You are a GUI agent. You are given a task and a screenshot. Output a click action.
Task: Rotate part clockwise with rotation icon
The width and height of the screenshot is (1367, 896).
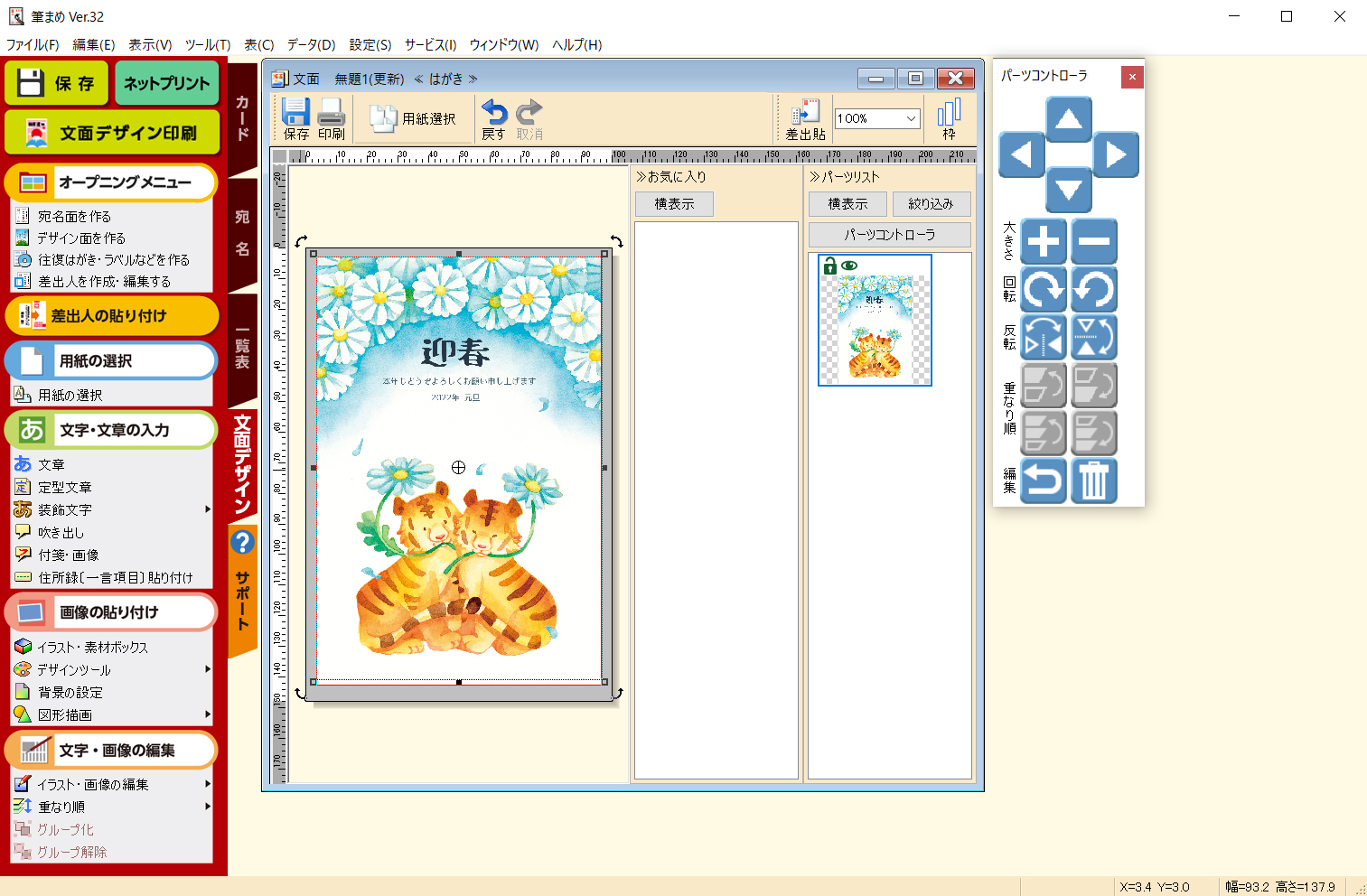pos(1044,289)
